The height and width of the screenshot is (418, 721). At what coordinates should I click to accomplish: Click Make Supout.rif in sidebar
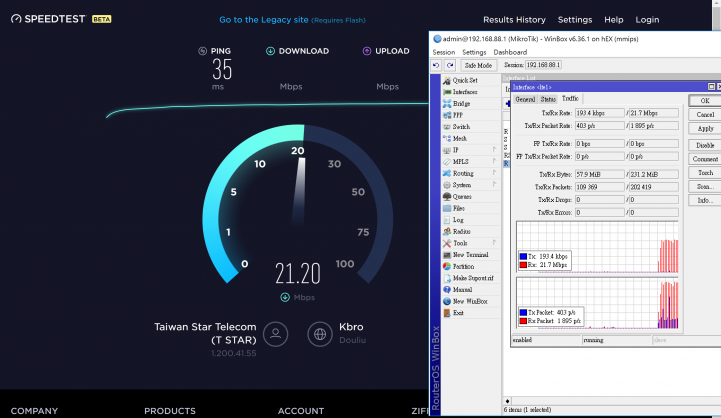point(469,278)
